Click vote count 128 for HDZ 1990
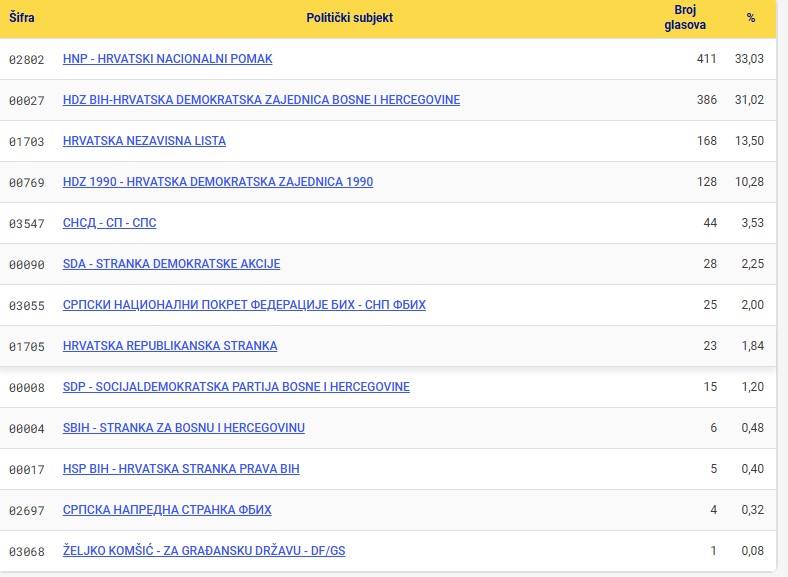The image size is (788, 577). 707,182
